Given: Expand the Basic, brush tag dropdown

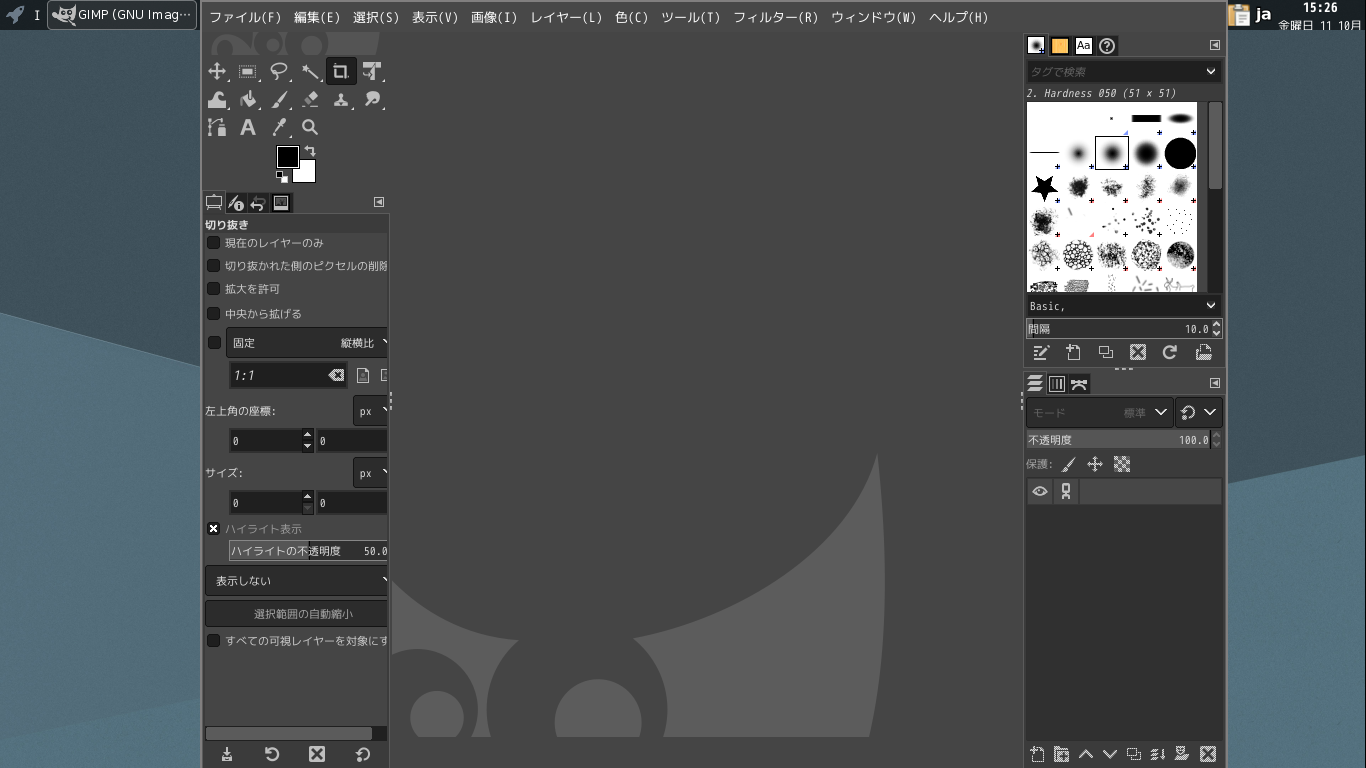Looking at the screenshot, I should click(1210, 306).
